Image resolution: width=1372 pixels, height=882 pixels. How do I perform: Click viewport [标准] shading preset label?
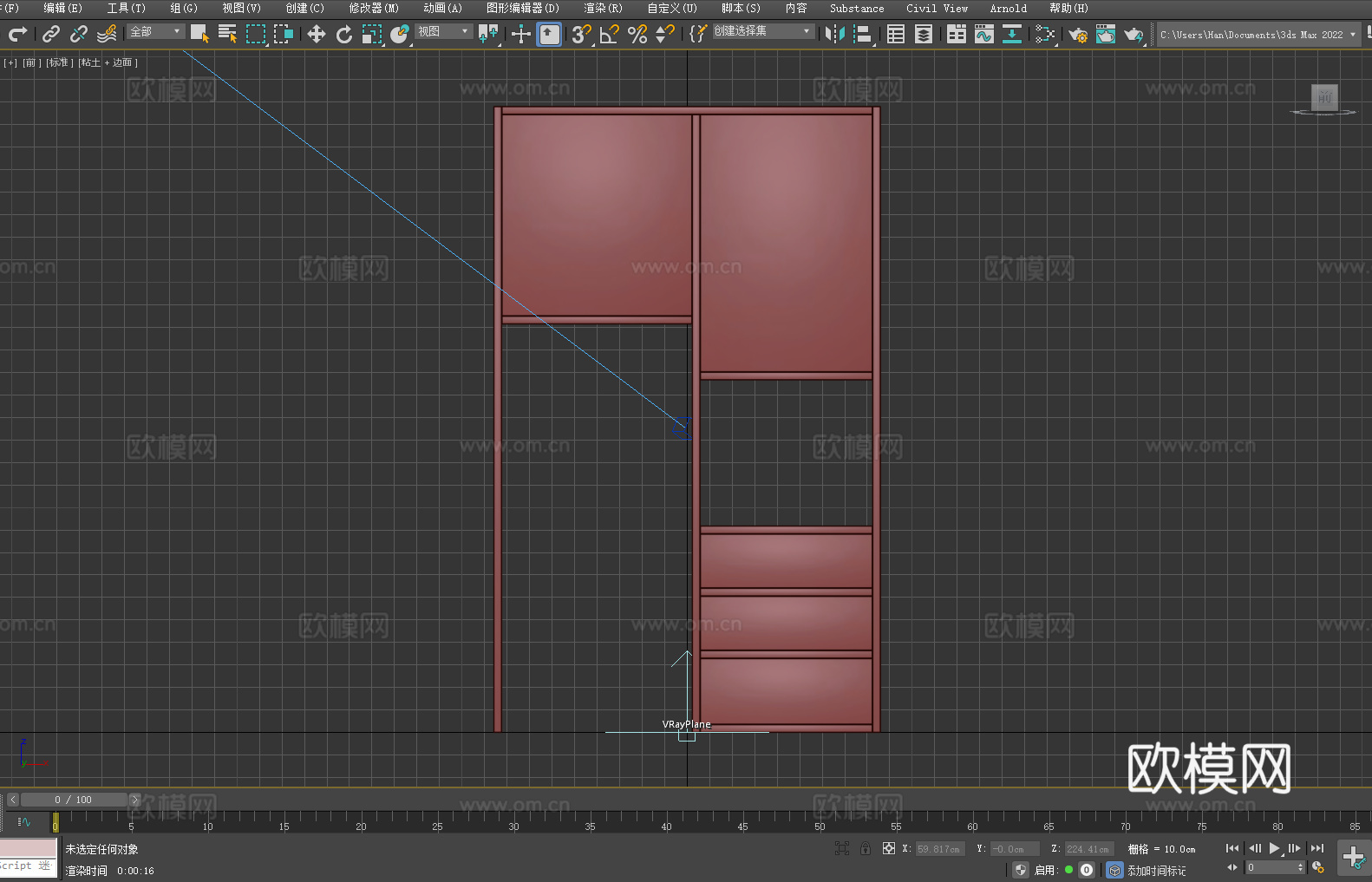coord(60,62)
